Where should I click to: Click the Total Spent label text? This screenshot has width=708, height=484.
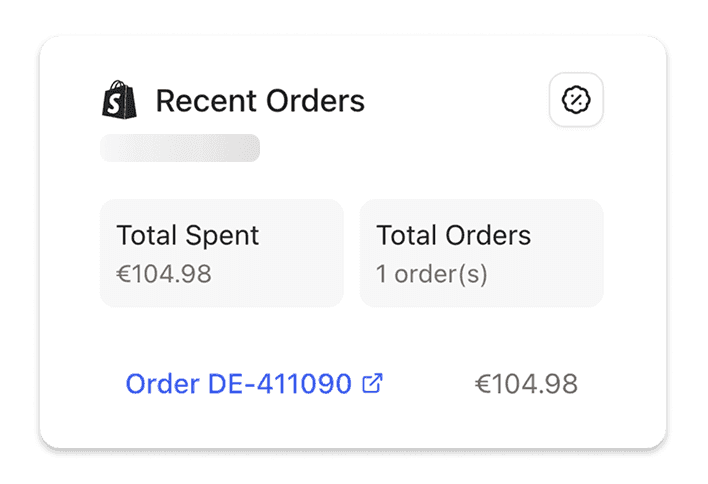click(188, 236)
